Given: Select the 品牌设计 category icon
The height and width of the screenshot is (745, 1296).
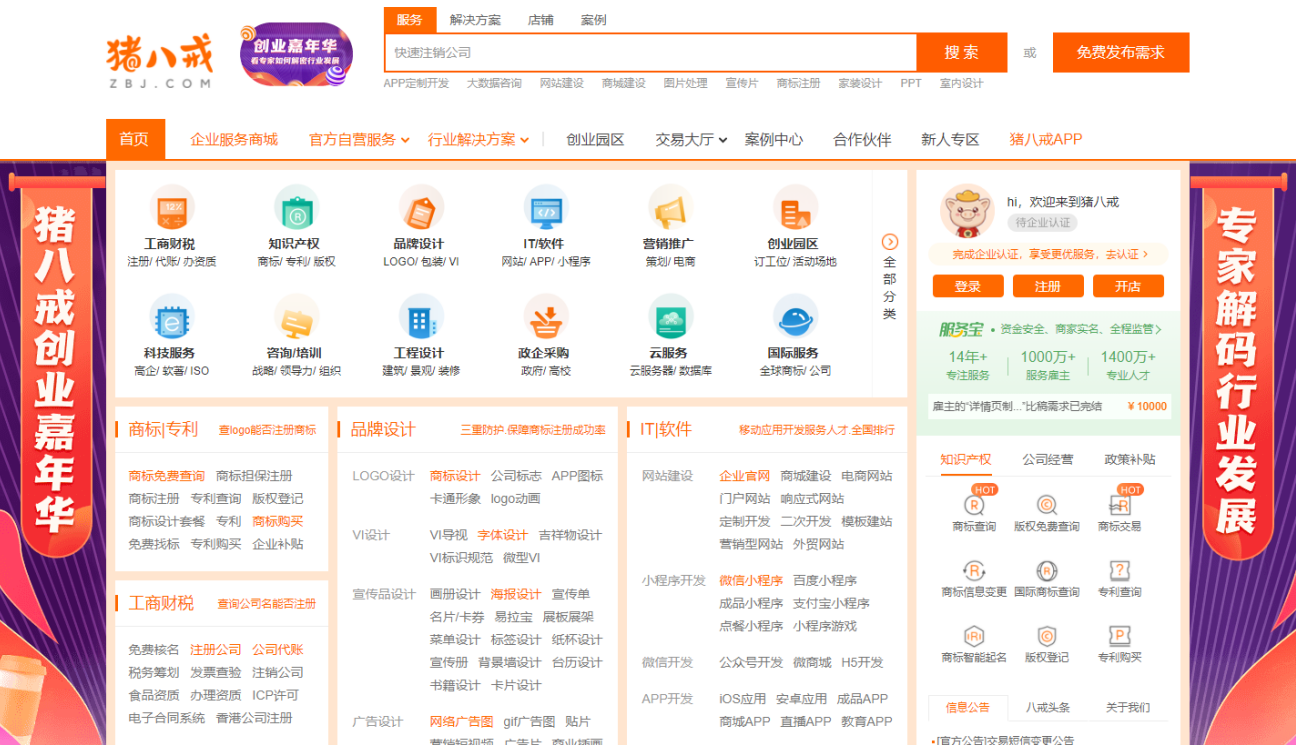Looking at the screenshot, I should point(421,209).
